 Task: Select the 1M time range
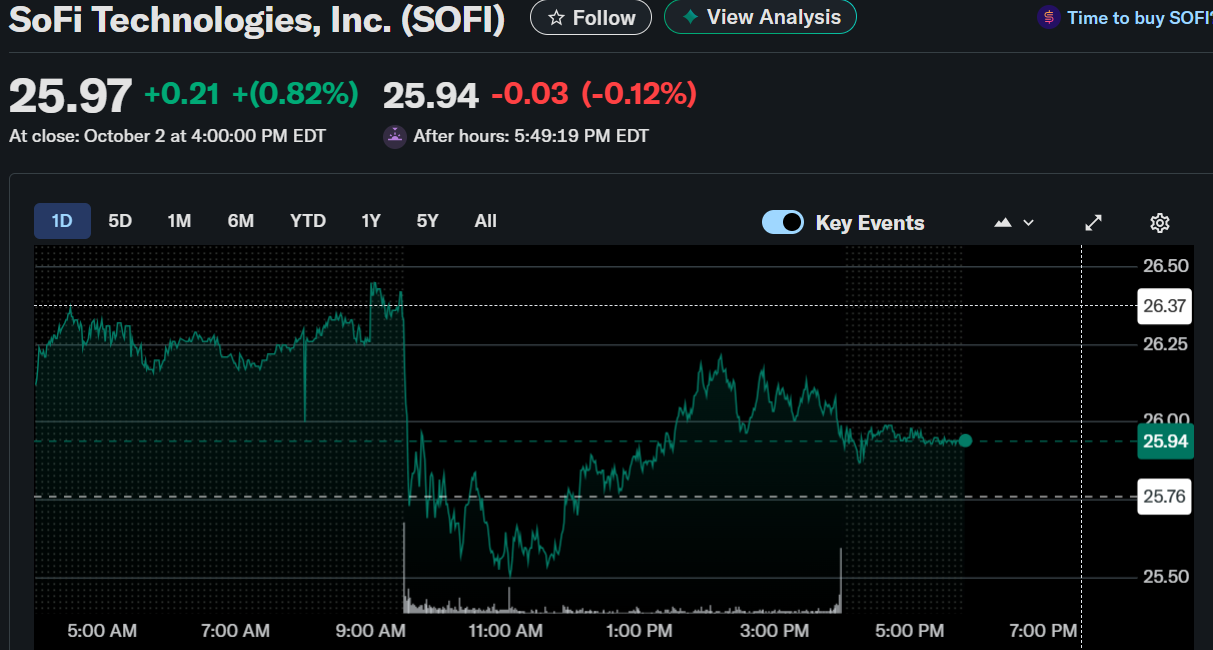pyautogui.click(x=179, y=221)
